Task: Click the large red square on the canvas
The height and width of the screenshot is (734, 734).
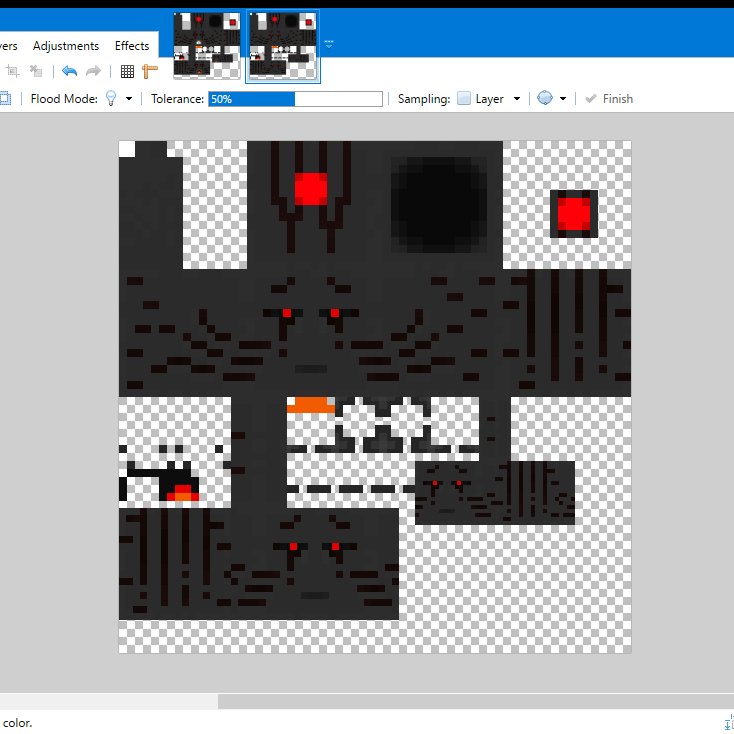Action: 311,189
